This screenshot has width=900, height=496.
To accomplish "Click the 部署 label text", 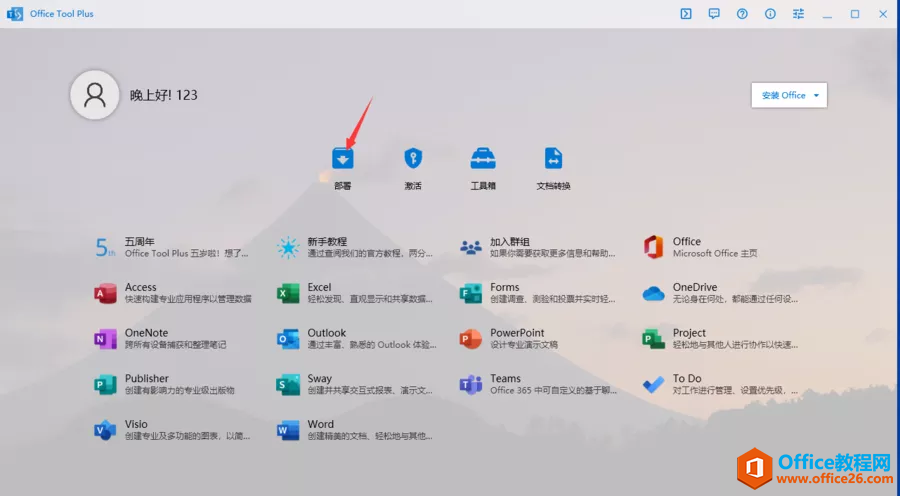I will click(343, 186).
